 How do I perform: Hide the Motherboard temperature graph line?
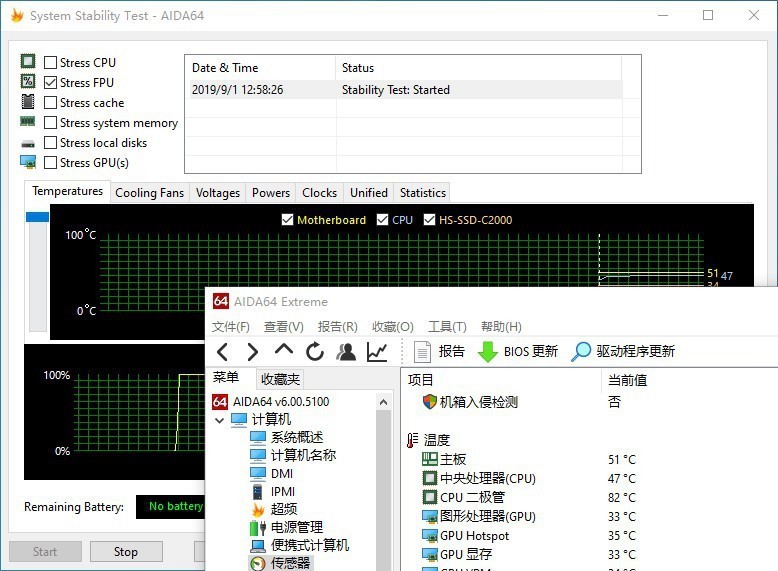click(287, 219)
